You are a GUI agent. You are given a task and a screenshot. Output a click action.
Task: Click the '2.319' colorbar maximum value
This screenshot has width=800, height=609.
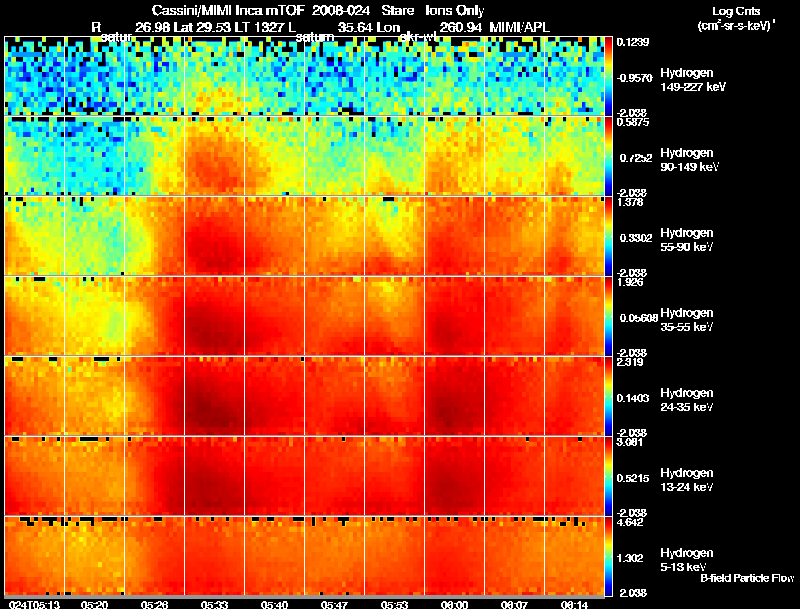click(630, 362)
